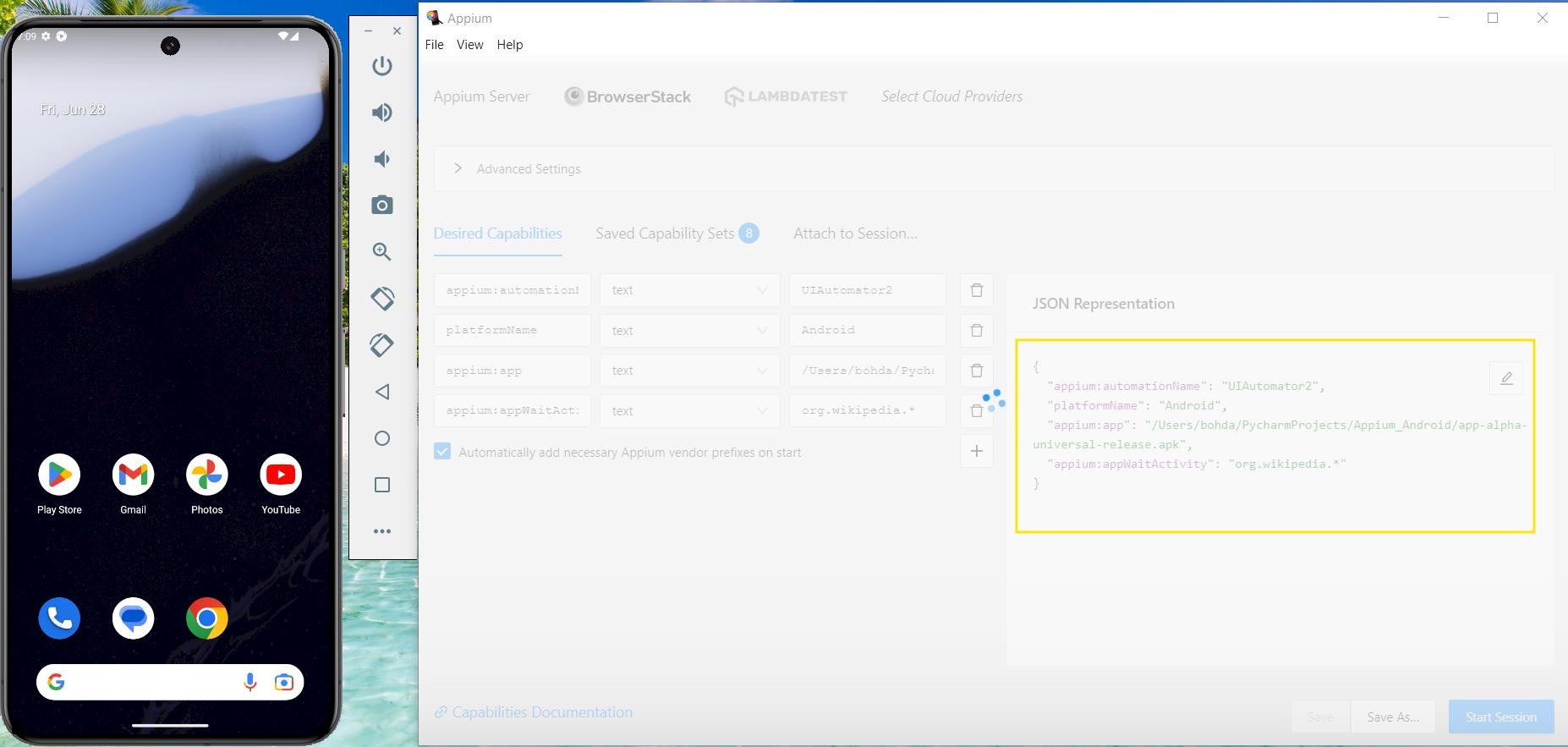Open the Messages app on emulator
The image size is (1568, 747).
point(133,618)
